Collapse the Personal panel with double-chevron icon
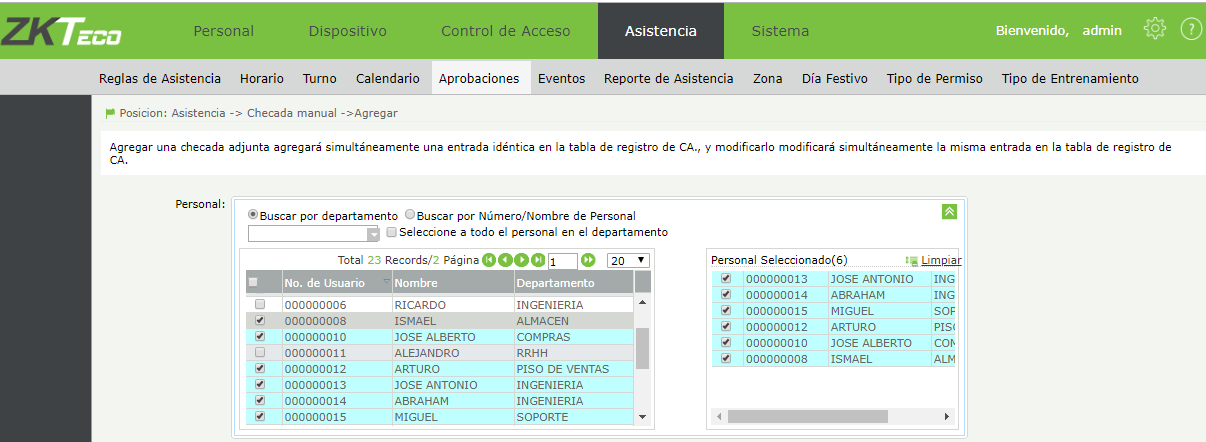Viewport: 1206px width, 442px height. pos(949,211)
